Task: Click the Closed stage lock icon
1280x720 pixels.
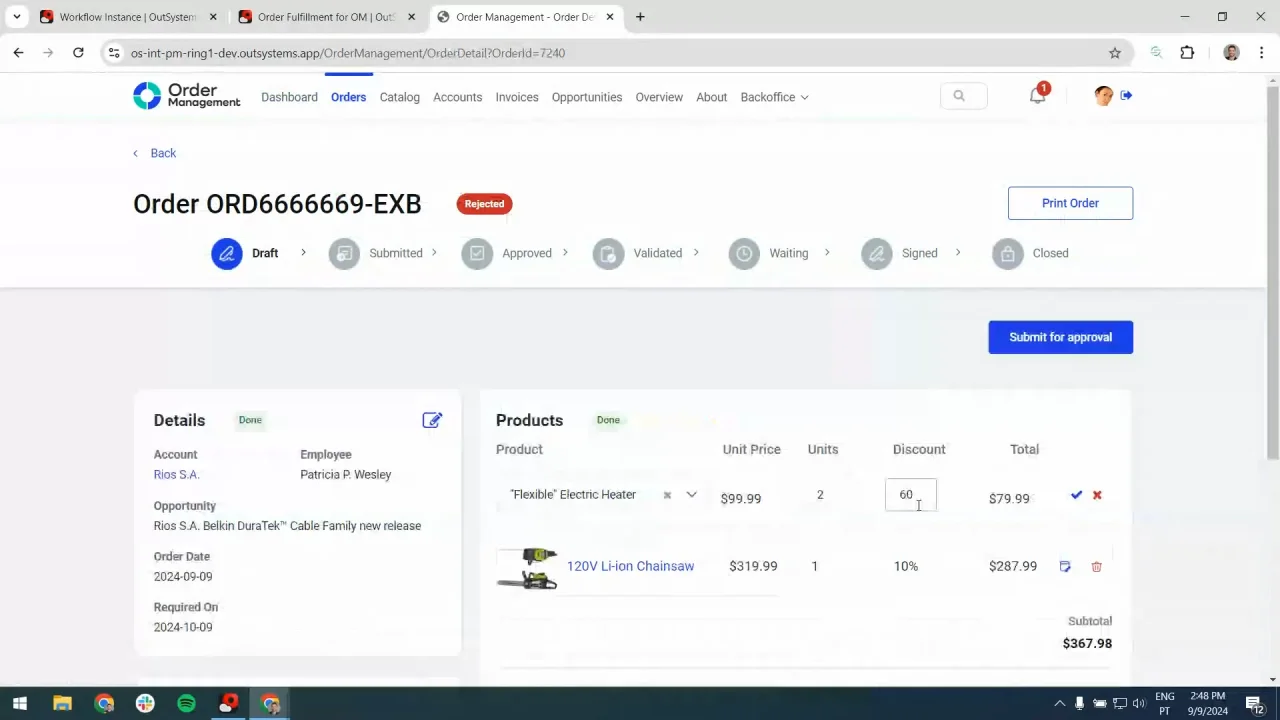Action: tap(1008, 253)
